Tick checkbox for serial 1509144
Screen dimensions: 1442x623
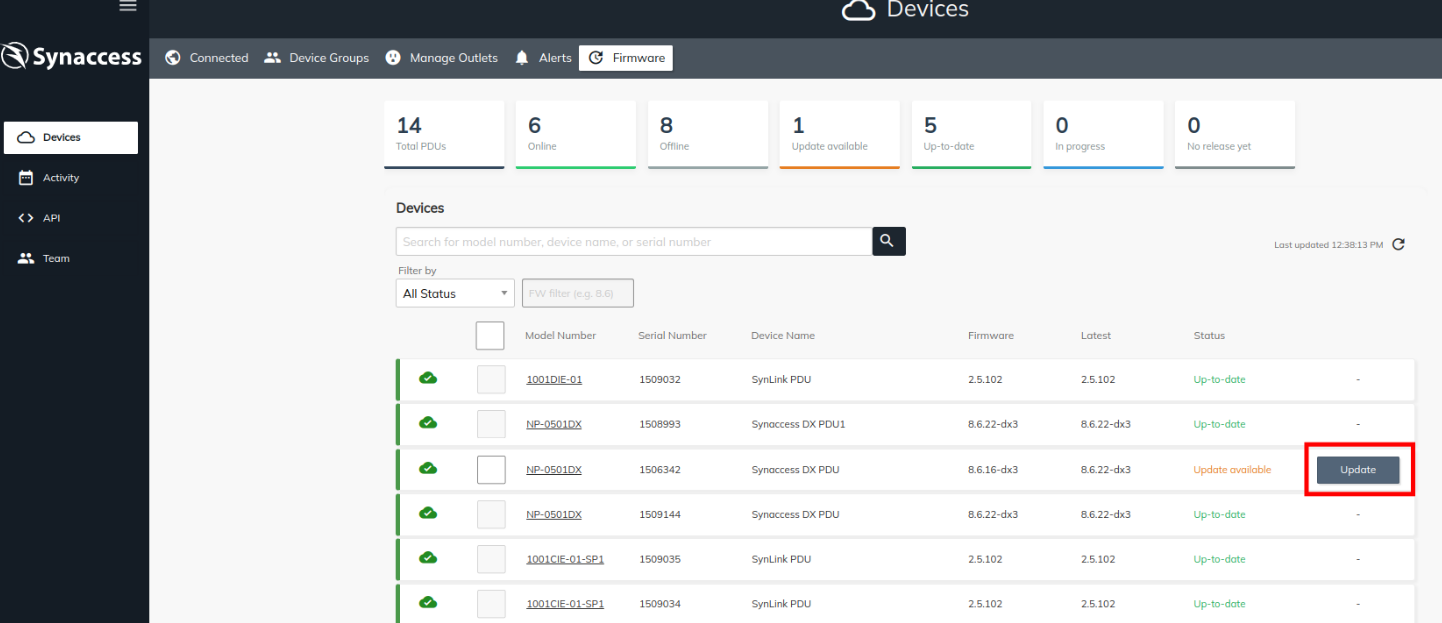pos(491,514)
